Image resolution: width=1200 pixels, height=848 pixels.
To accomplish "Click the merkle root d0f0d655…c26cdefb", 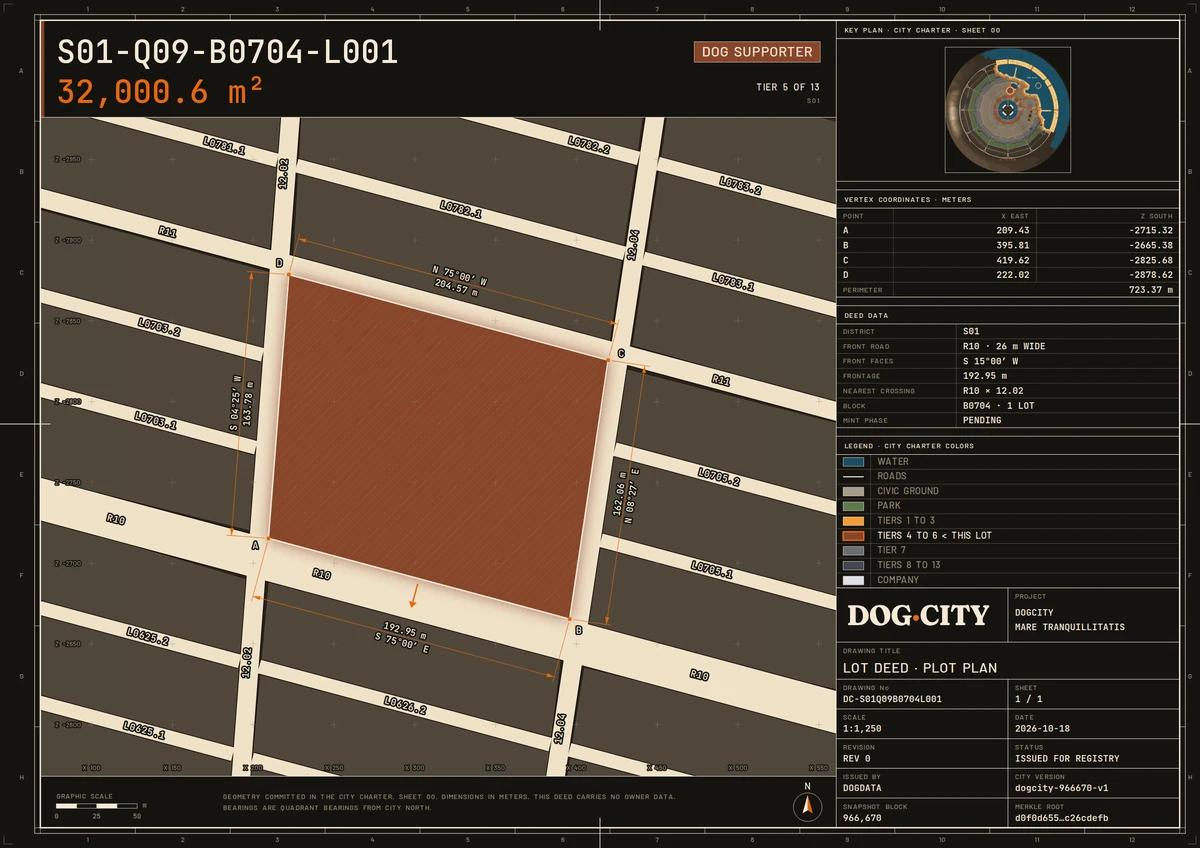I will click(1061, 818).
